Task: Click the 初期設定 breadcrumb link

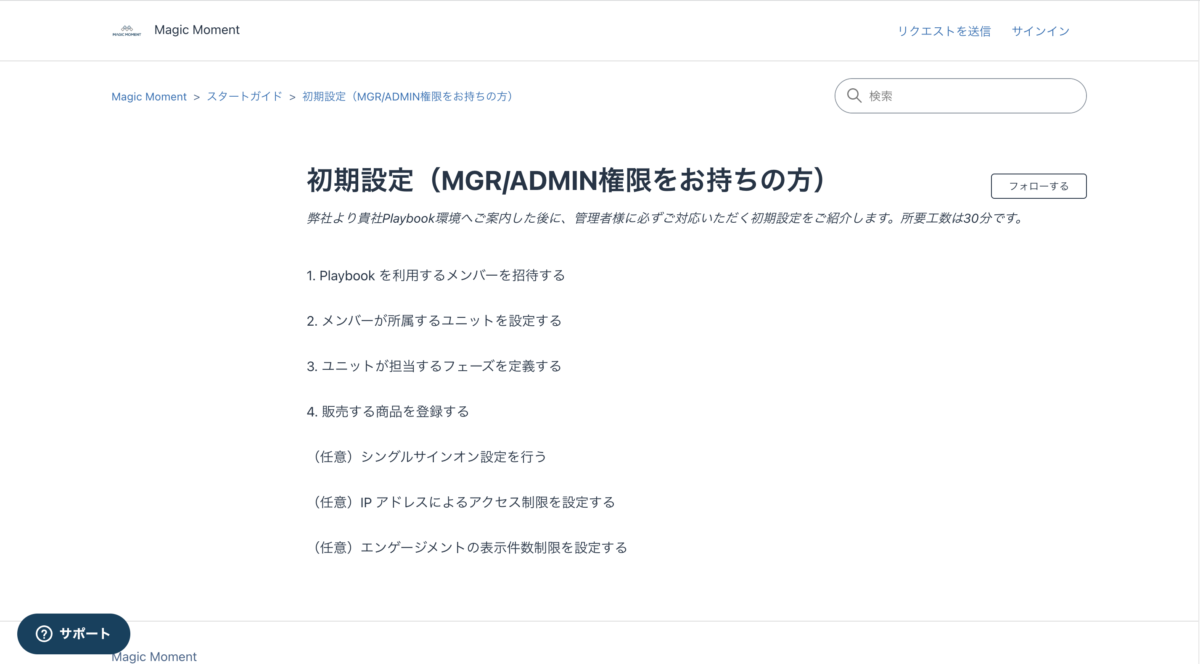Action: [407, 97]
